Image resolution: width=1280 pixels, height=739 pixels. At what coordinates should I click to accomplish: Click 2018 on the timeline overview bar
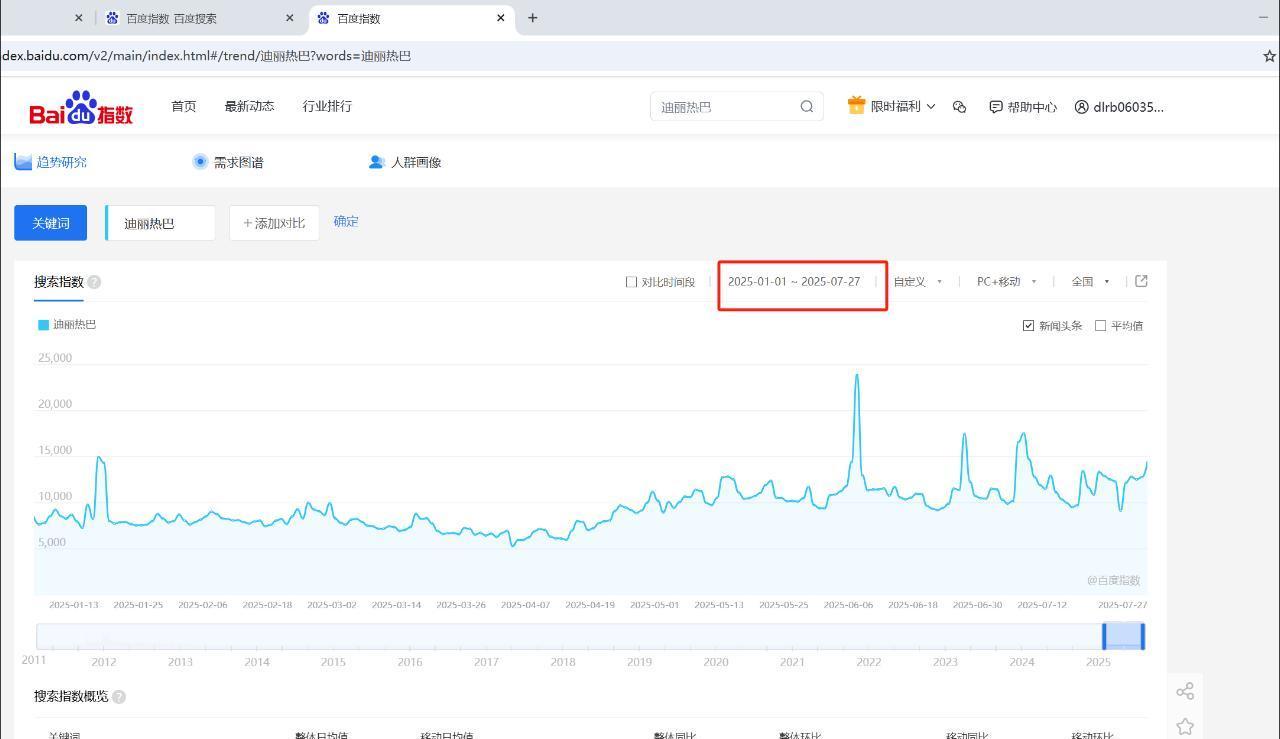point(563,662)
